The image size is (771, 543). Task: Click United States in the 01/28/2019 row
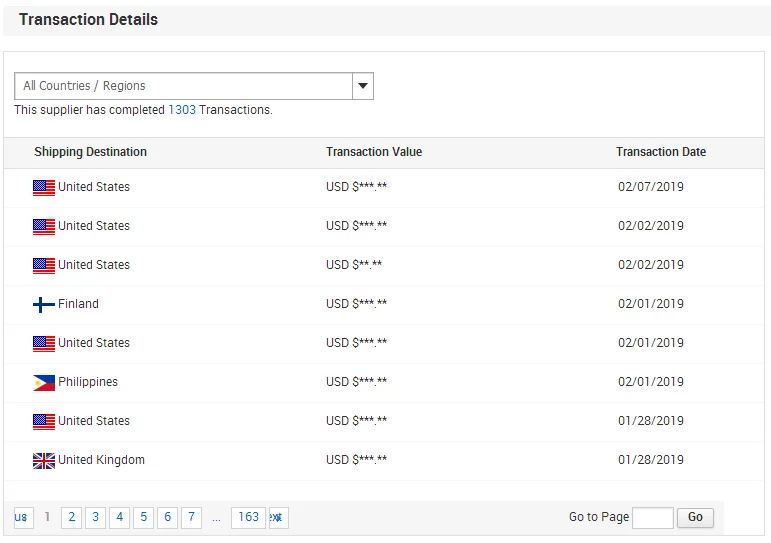(x=94, y=421)
